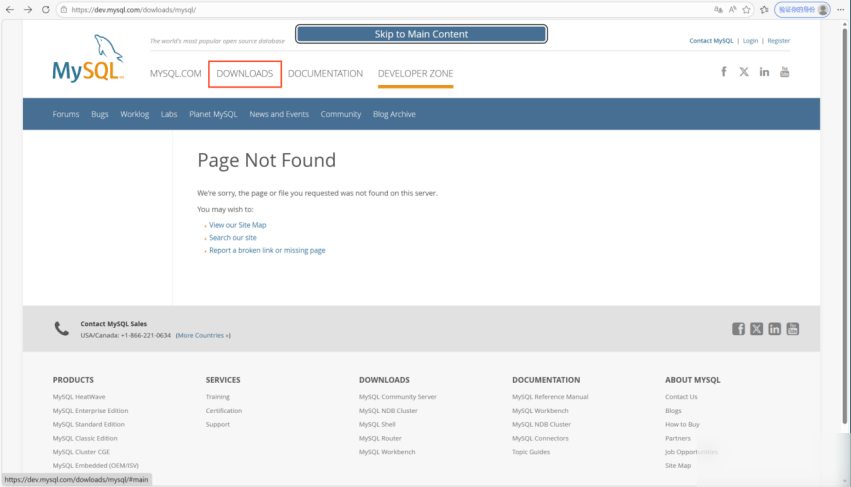Viewport: 851px width, 487px height.
Task: Follow the View our Site Map link
Action: point(238,225)
